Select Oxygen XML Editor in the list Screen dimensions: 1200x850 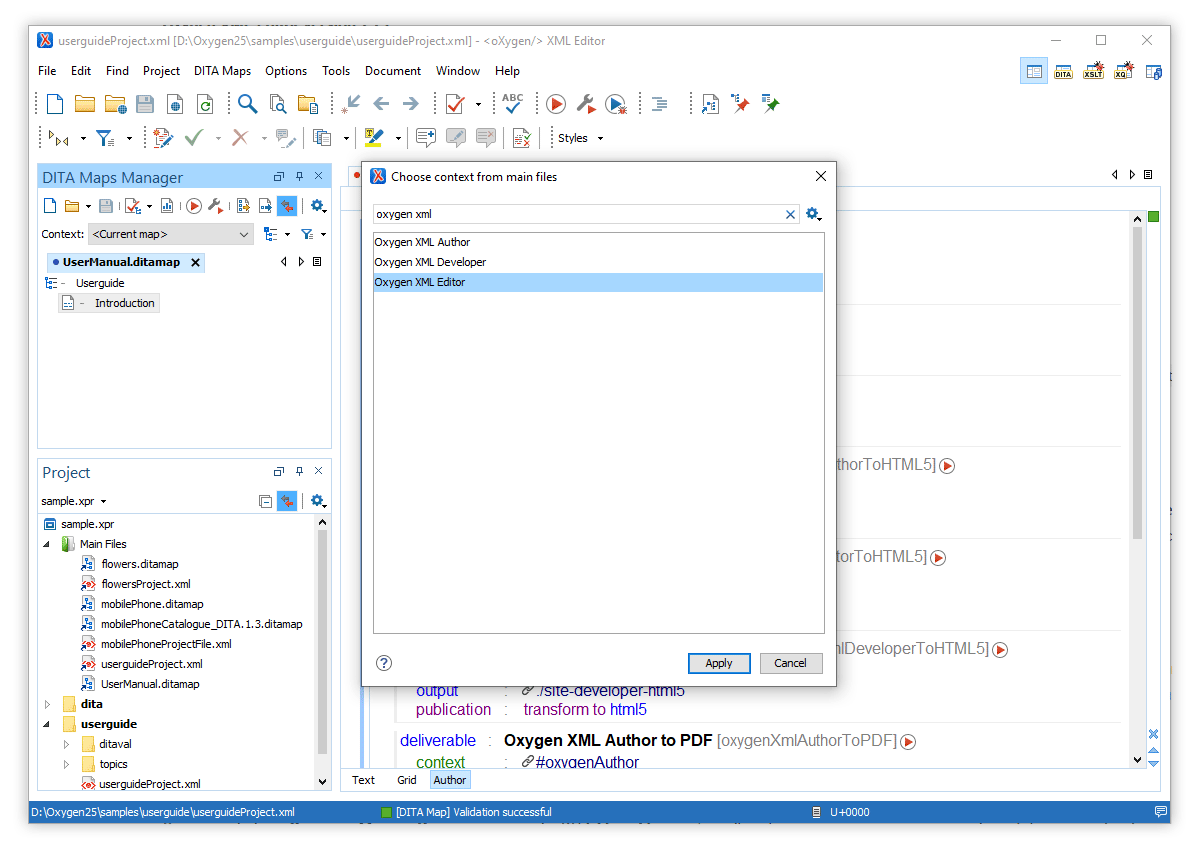point(598,282)
